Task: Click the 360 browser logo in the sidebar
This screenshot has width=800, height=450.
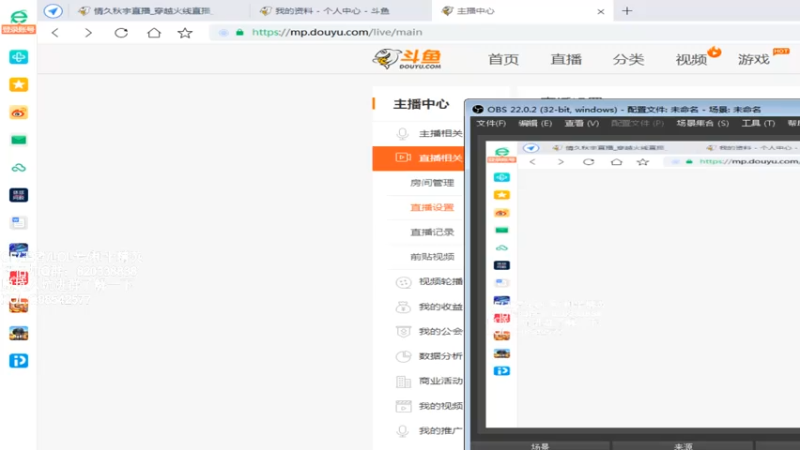Action: tap(18, 16)
